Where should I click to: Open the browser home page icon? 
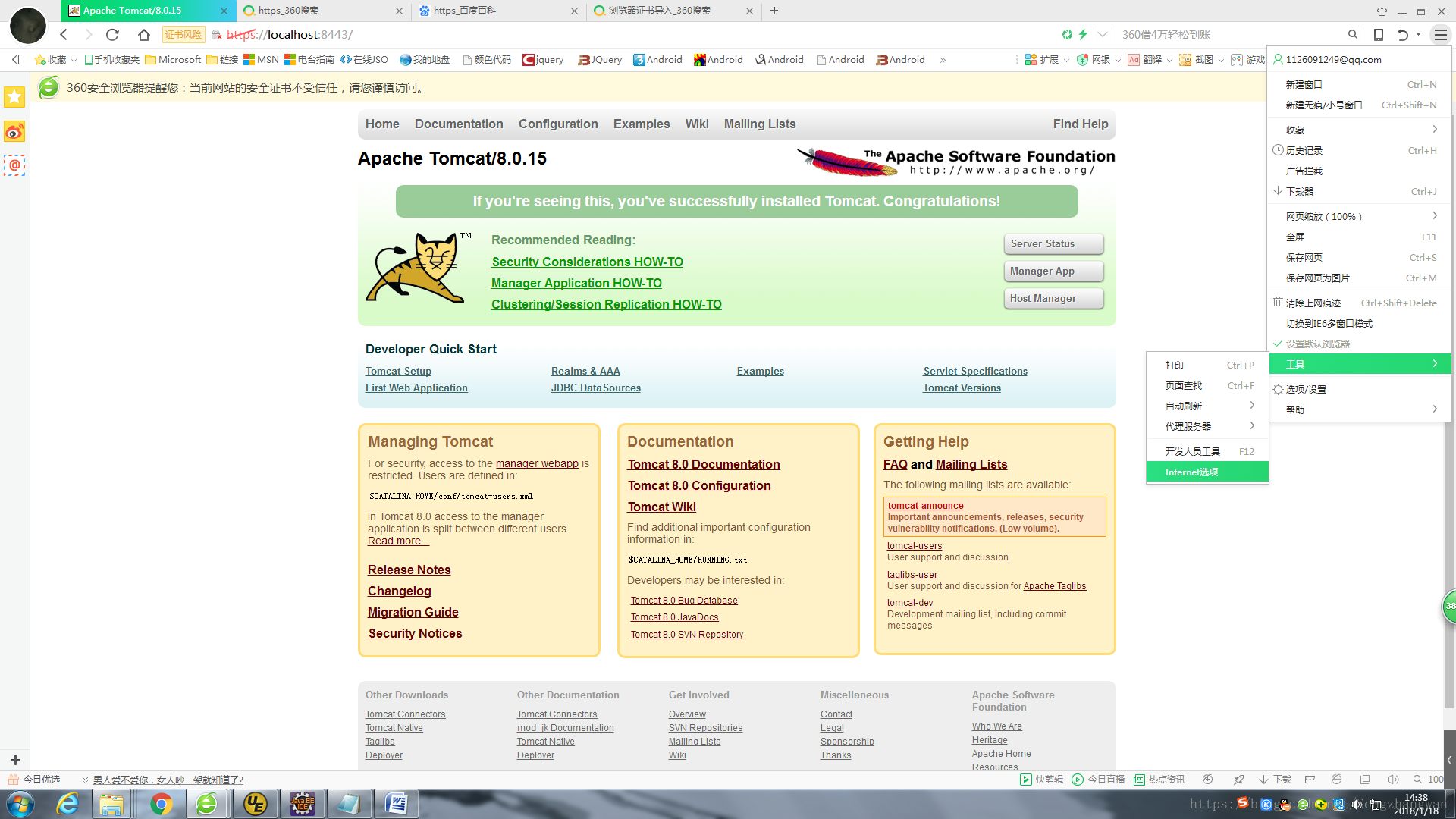pos(144,35)
